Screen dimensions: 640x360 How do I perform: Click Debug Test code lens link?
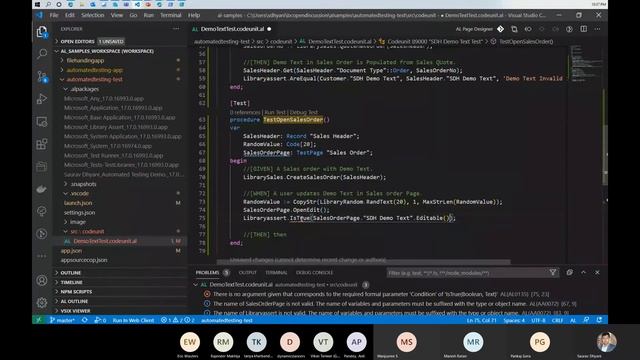[304, 112]
